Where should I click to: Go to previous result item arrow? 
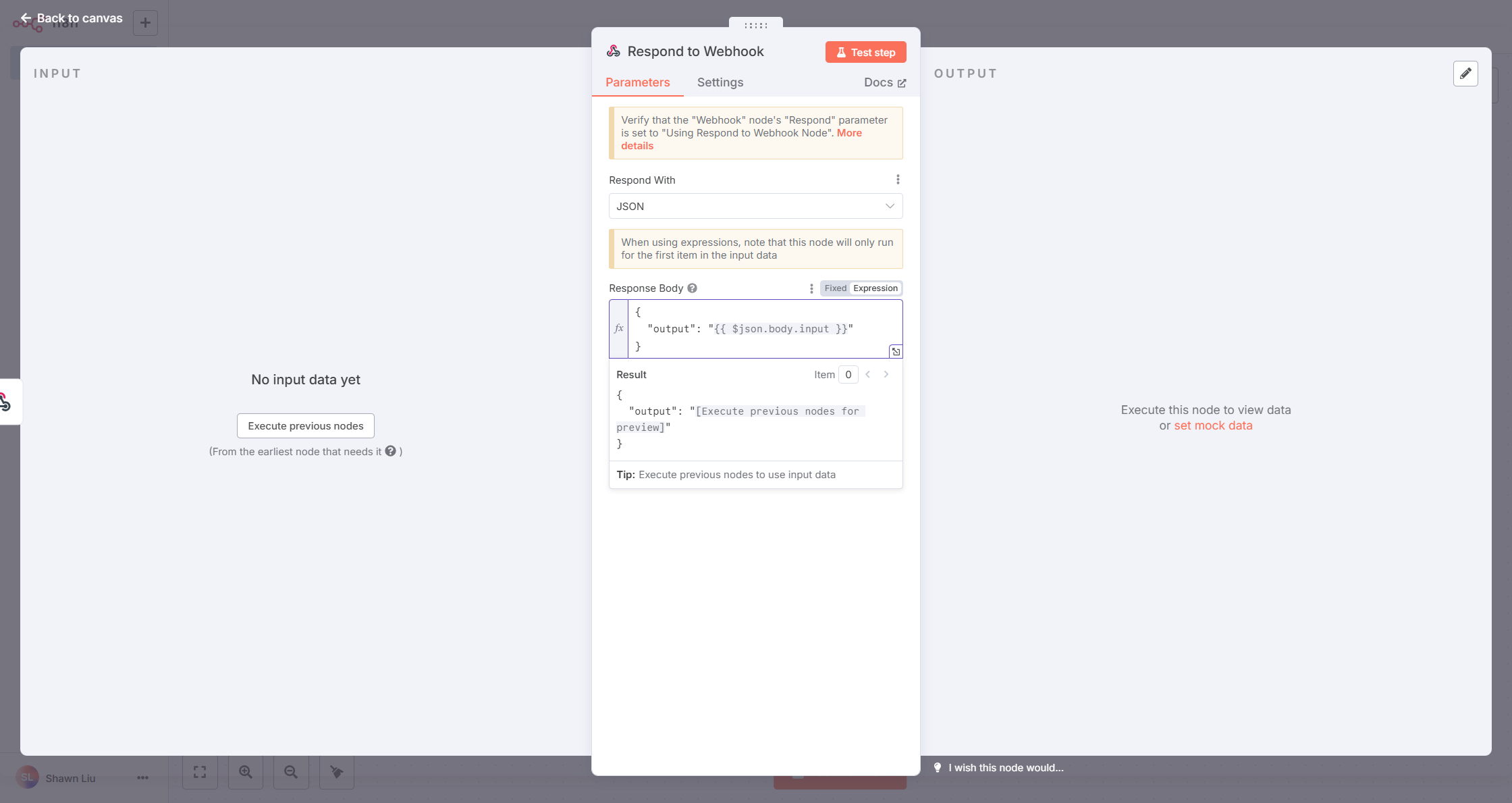tap(868, 375)
